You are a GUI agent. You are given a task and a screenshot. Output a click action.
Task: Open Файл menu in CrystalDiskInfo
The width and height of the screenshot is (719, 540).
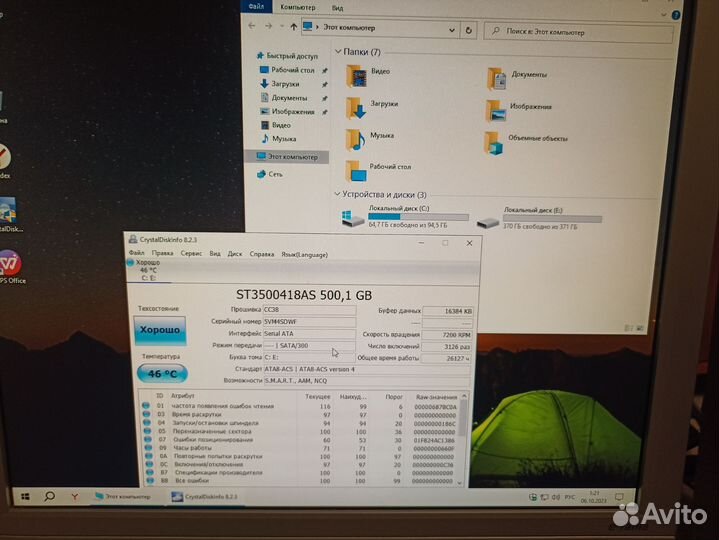[137, 253]
